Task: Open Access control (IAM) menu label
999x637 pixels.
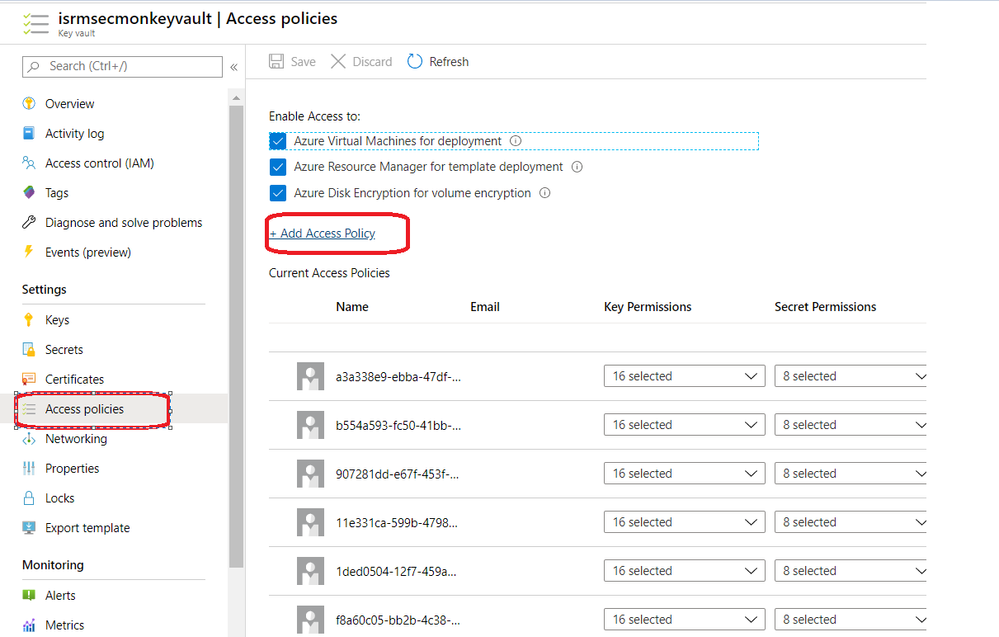Action: [x=99, y=163]
